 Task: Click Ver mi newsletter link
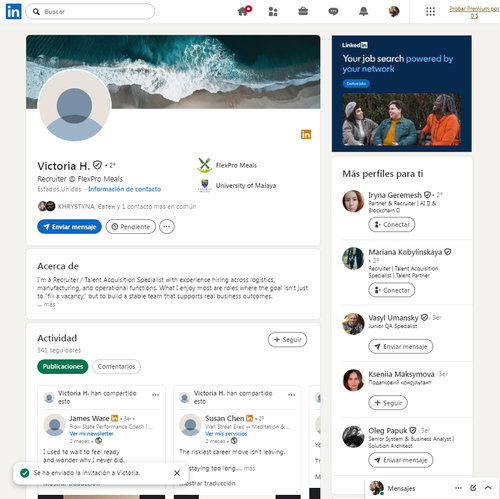[x=91, y=434]
